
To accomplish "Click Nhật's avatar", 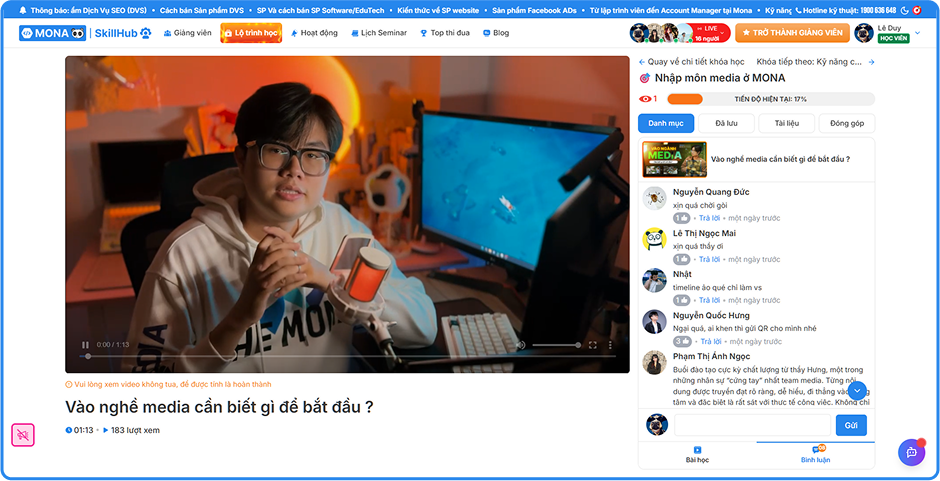I will 655,280.
